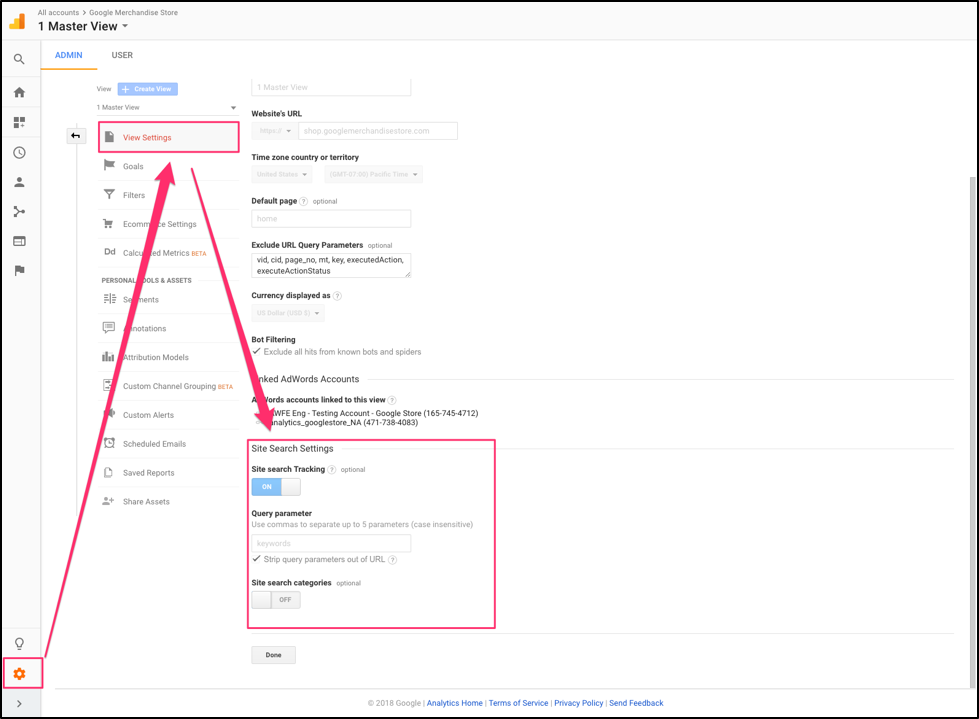Open Acquisition icon in sidebar
The height and width of the screenshot is (719, 979).
[x=19, y=212]
